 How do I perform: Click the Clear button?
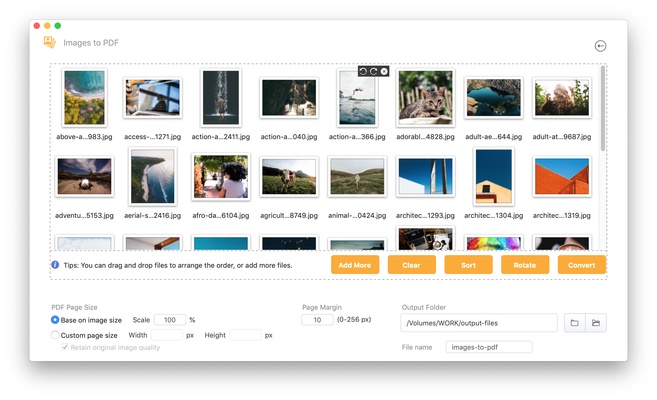coord(411,265)
